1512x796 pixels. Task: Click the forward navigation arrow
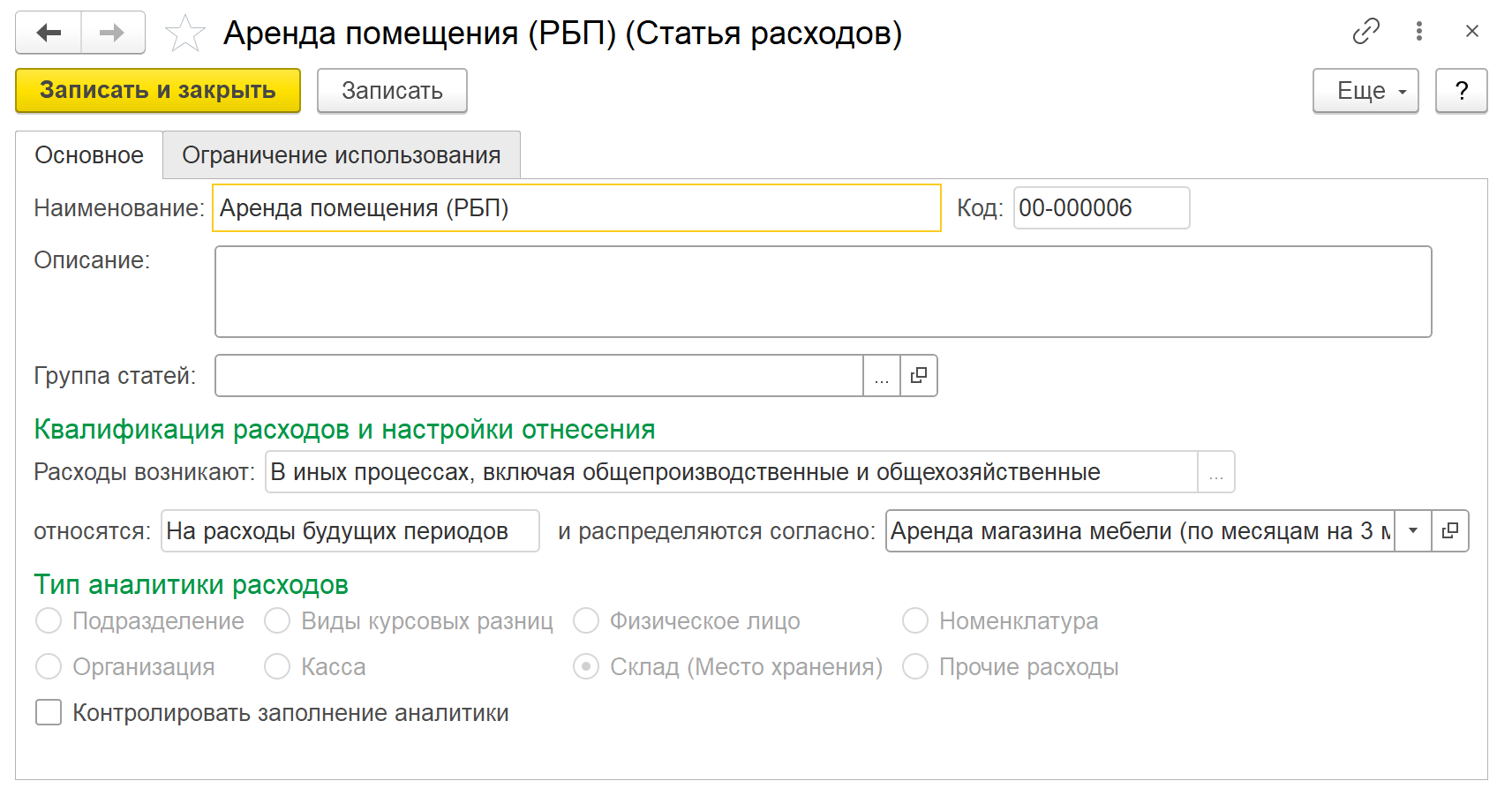pyautogui.click(x=112, y=33)
